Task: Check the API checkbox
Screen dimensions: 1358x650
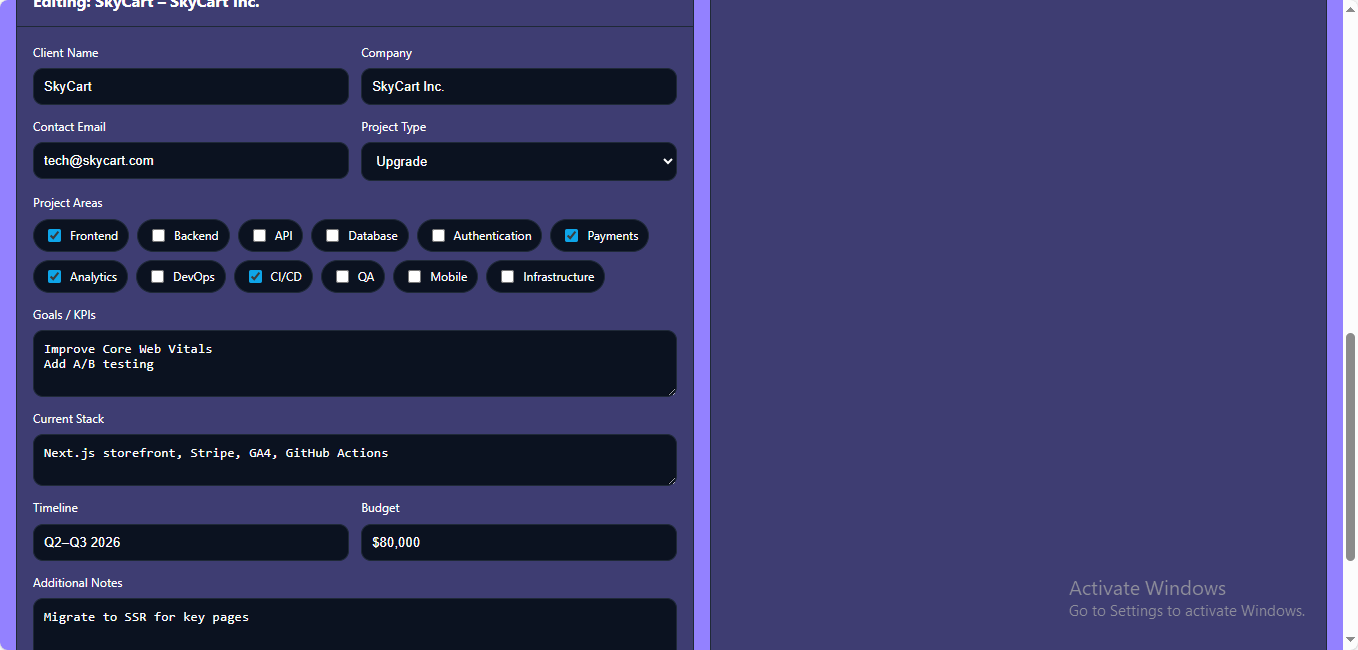Action: 259,236
